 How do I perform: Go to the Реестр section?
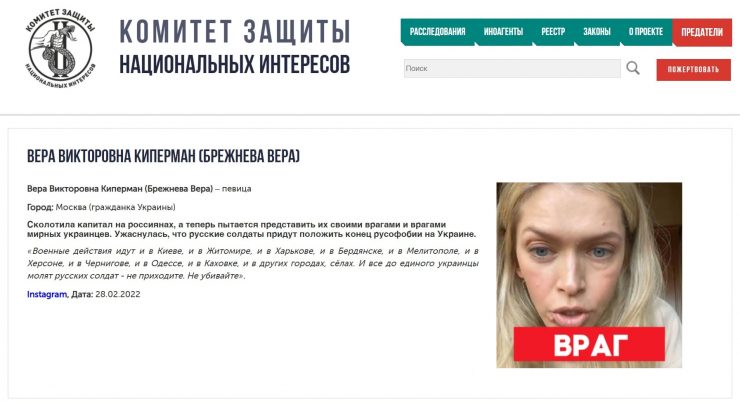click(x=553, y=32)
